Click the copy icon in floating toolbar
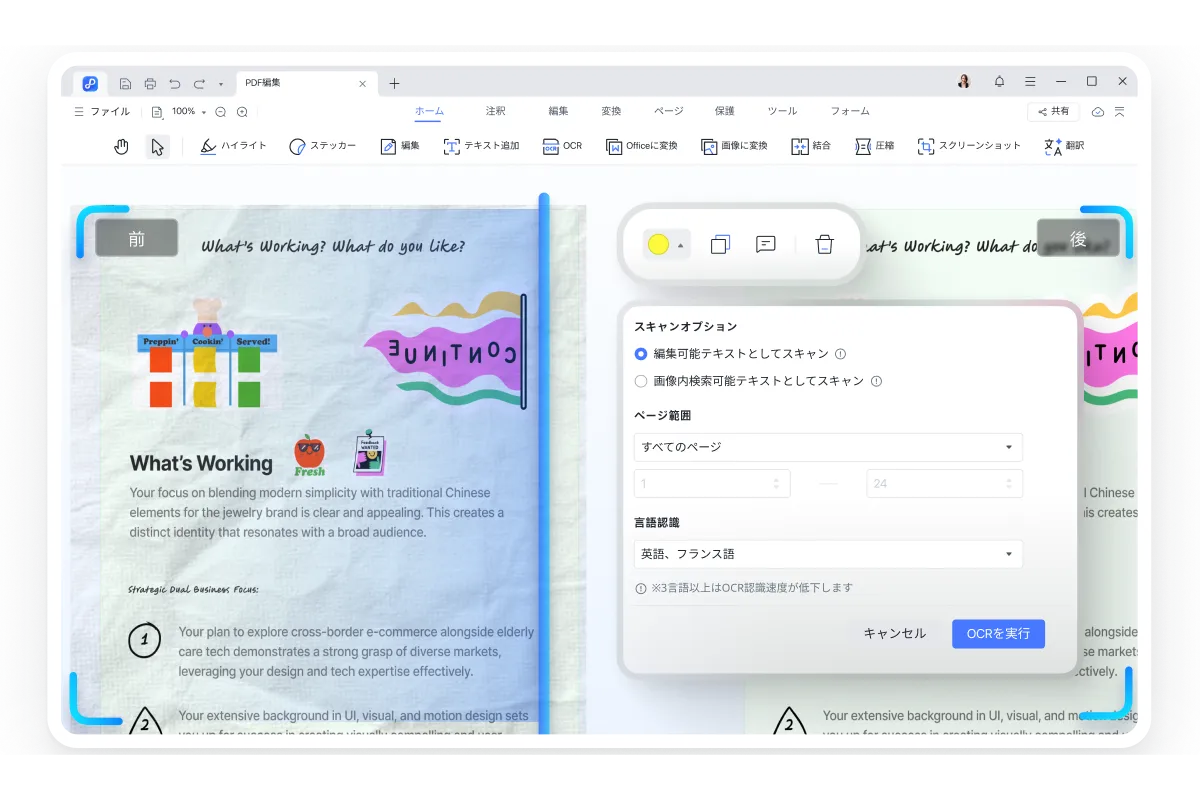1200x800 pixels. (x=720, y=244)
